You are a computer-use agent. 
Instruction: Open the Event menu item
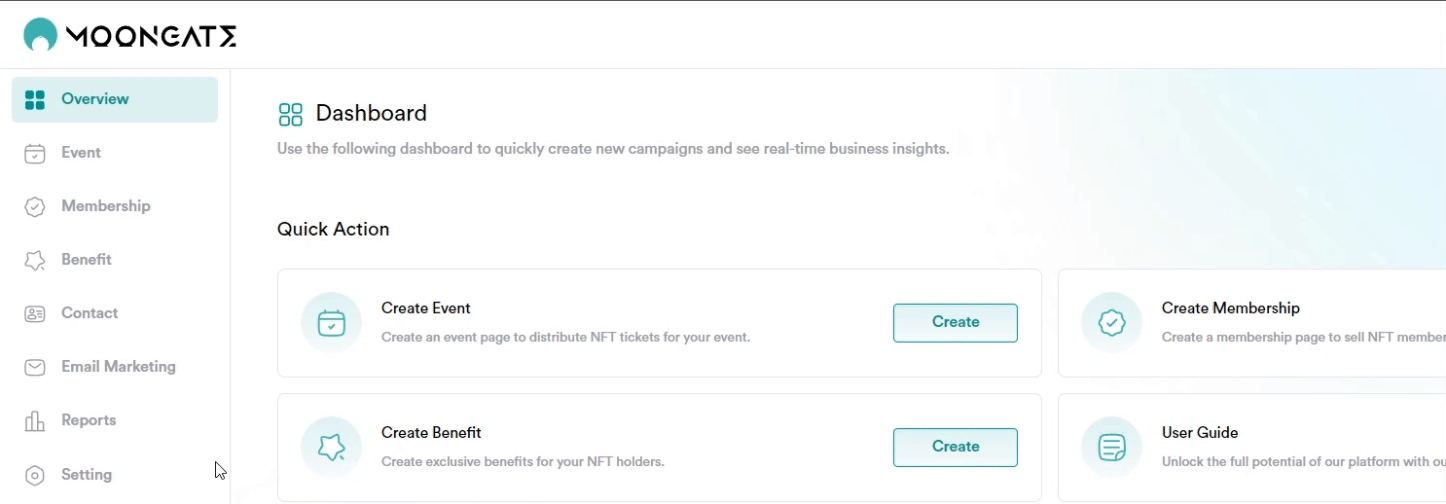(81, 153)
